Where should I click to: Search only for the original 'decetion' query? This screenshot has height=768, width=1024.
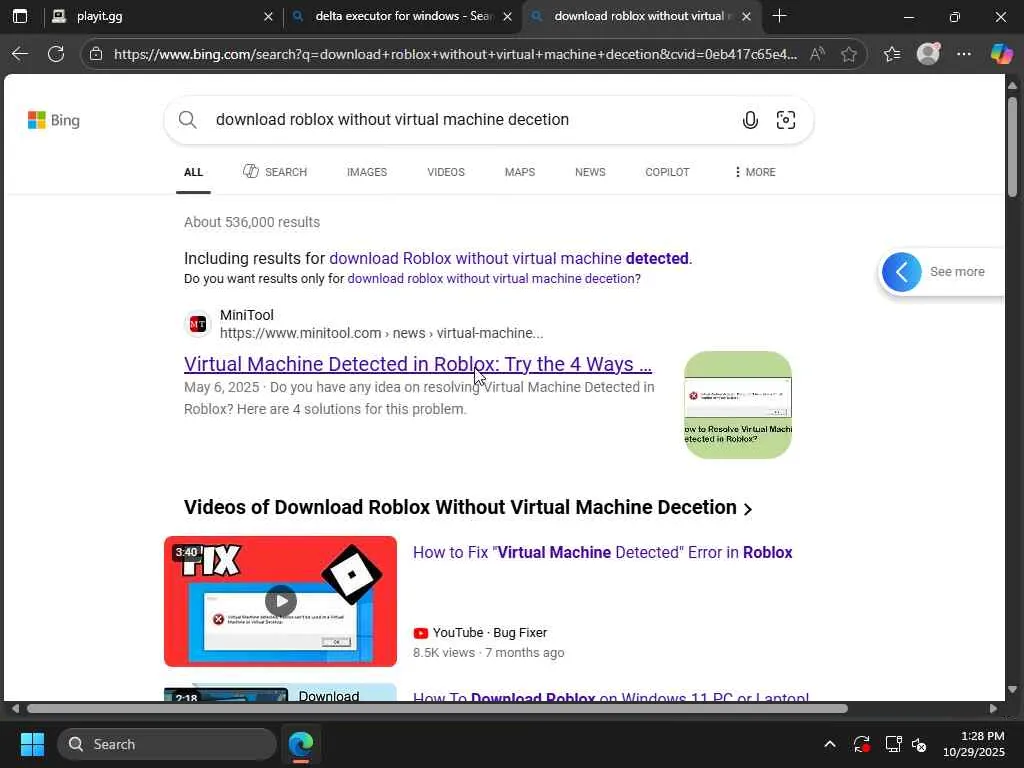[490, 279]
